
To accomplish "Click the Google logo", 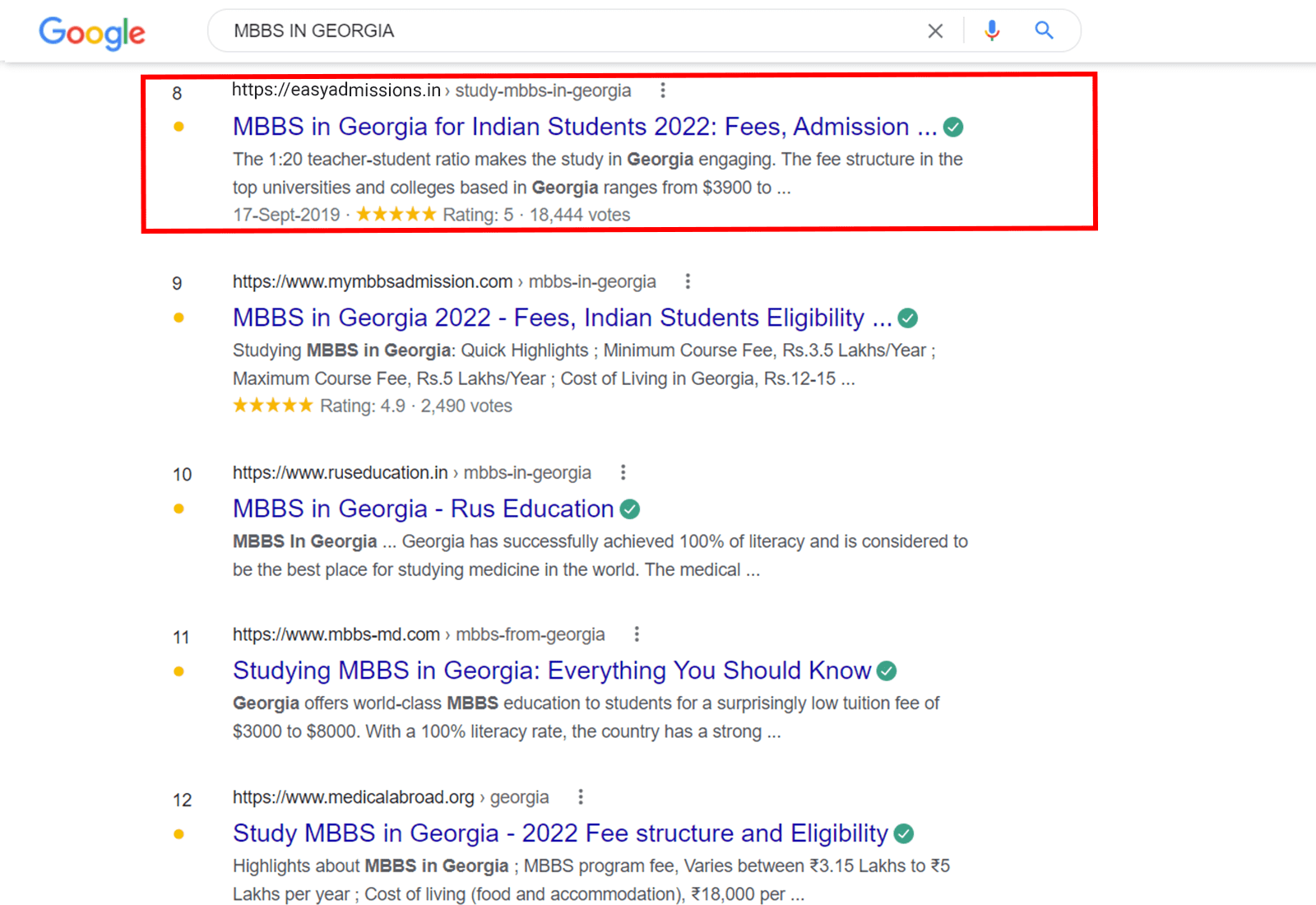I will point(92,33).
